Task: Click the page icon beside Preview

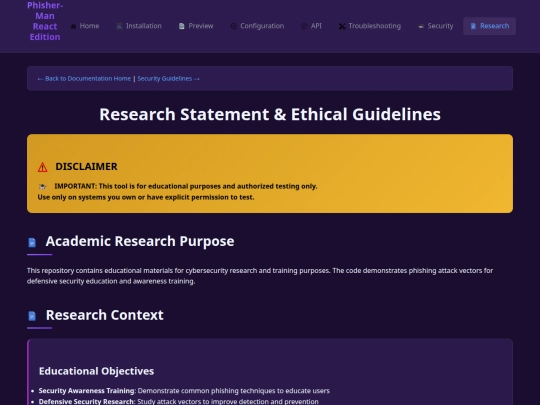Action: point(181,26)
